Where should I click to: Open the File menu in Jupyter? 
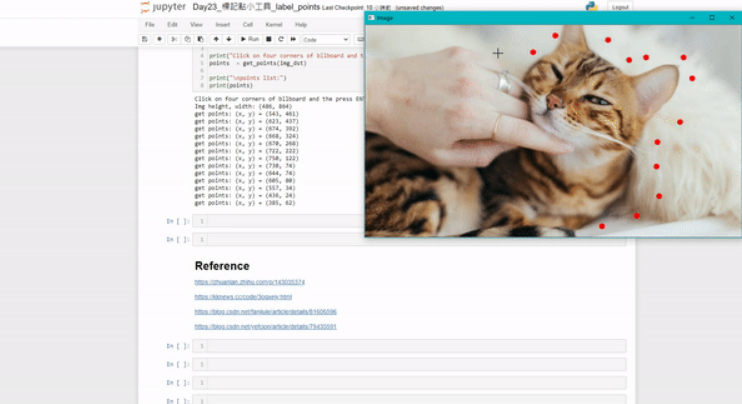[150, 25]
